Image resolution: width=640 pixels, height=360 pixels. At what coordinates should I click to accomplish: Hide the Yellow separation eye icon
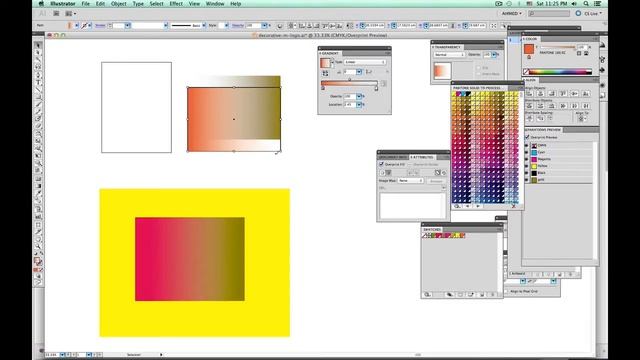click(526, 166)
